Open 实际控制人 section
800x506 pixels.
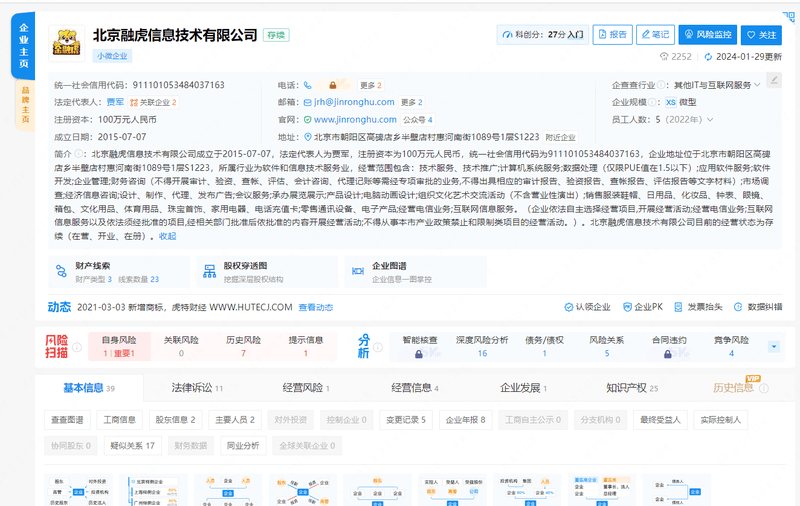pos(720,420)
